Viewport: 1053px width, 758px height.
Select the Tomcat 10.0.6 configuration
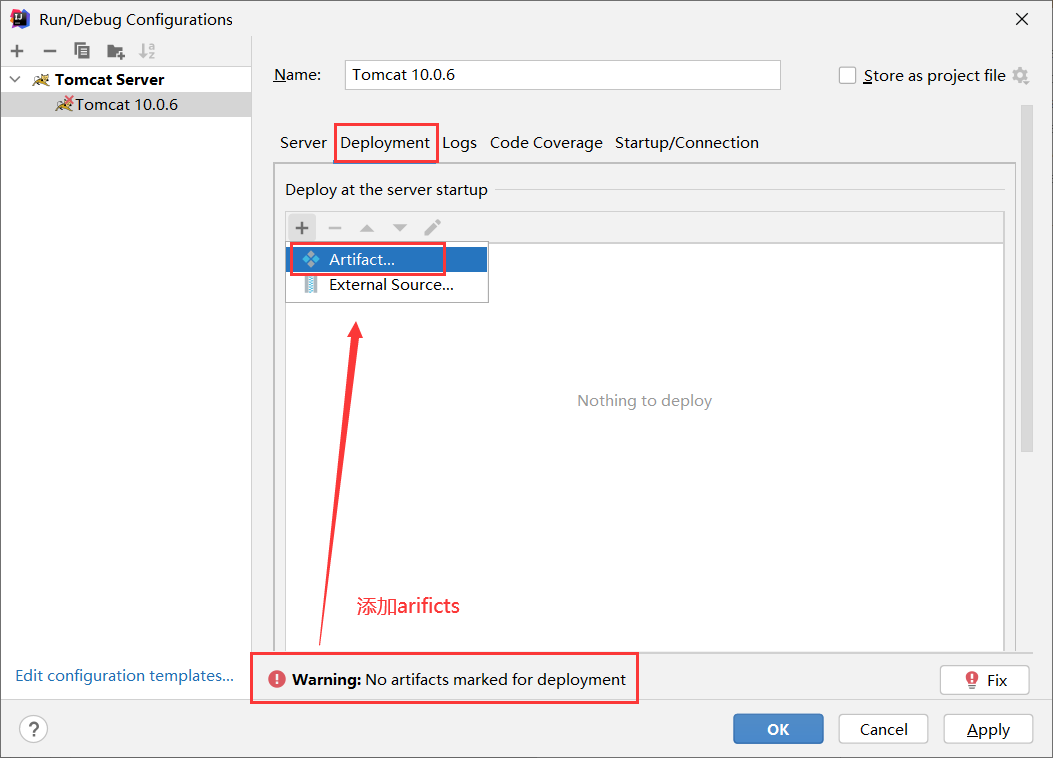point(126,105)
